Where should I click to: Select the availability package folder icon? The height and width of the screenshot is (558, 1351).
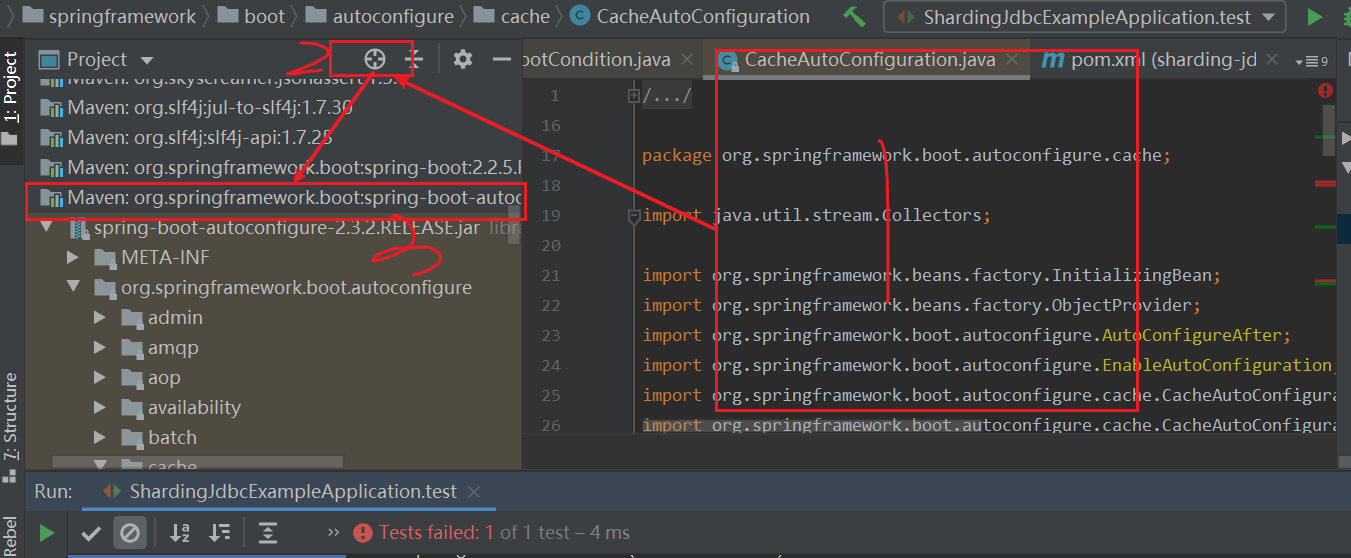(x=132, y=408)
